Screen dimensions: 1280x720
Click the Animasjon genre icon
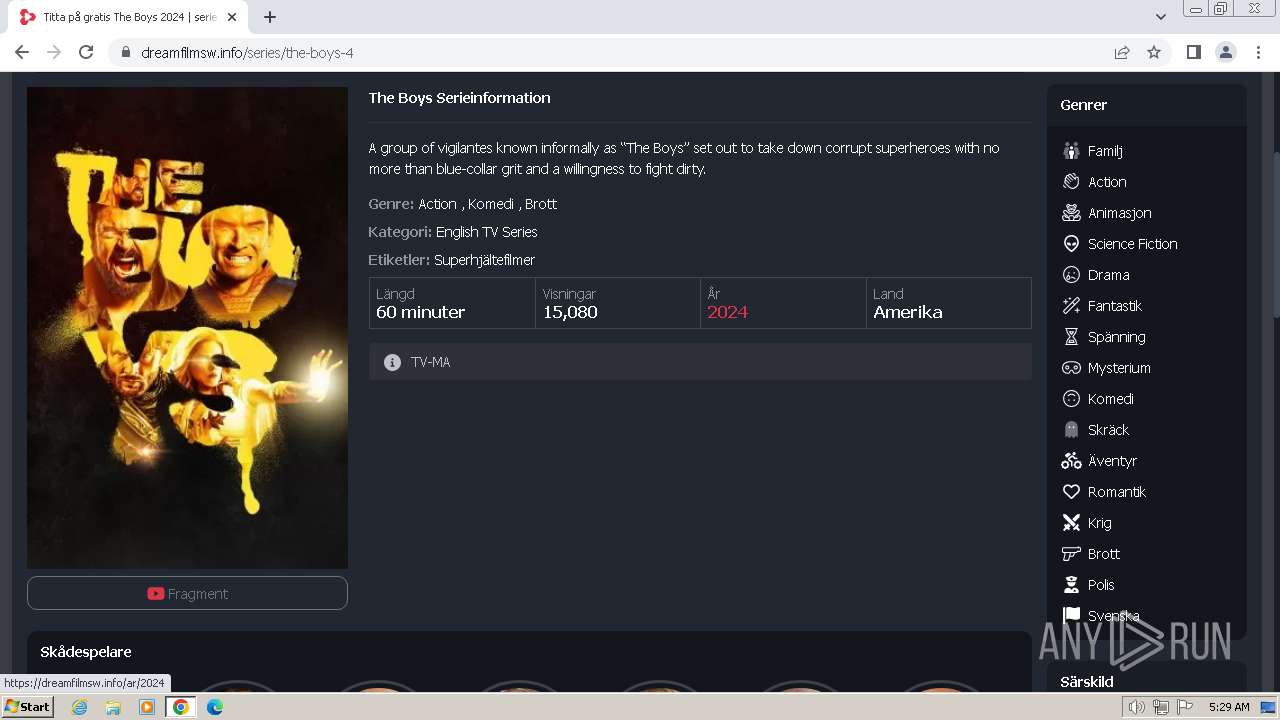pyautogui.click(x=1071, y=213)
